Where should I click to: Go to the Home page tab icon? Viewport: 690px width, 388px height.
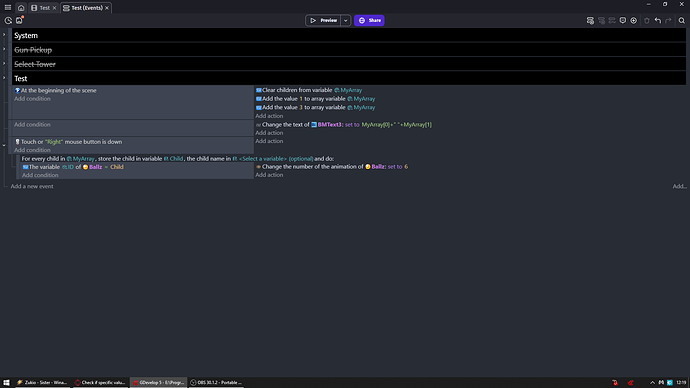pyautogui.click(x=21, y=8)
